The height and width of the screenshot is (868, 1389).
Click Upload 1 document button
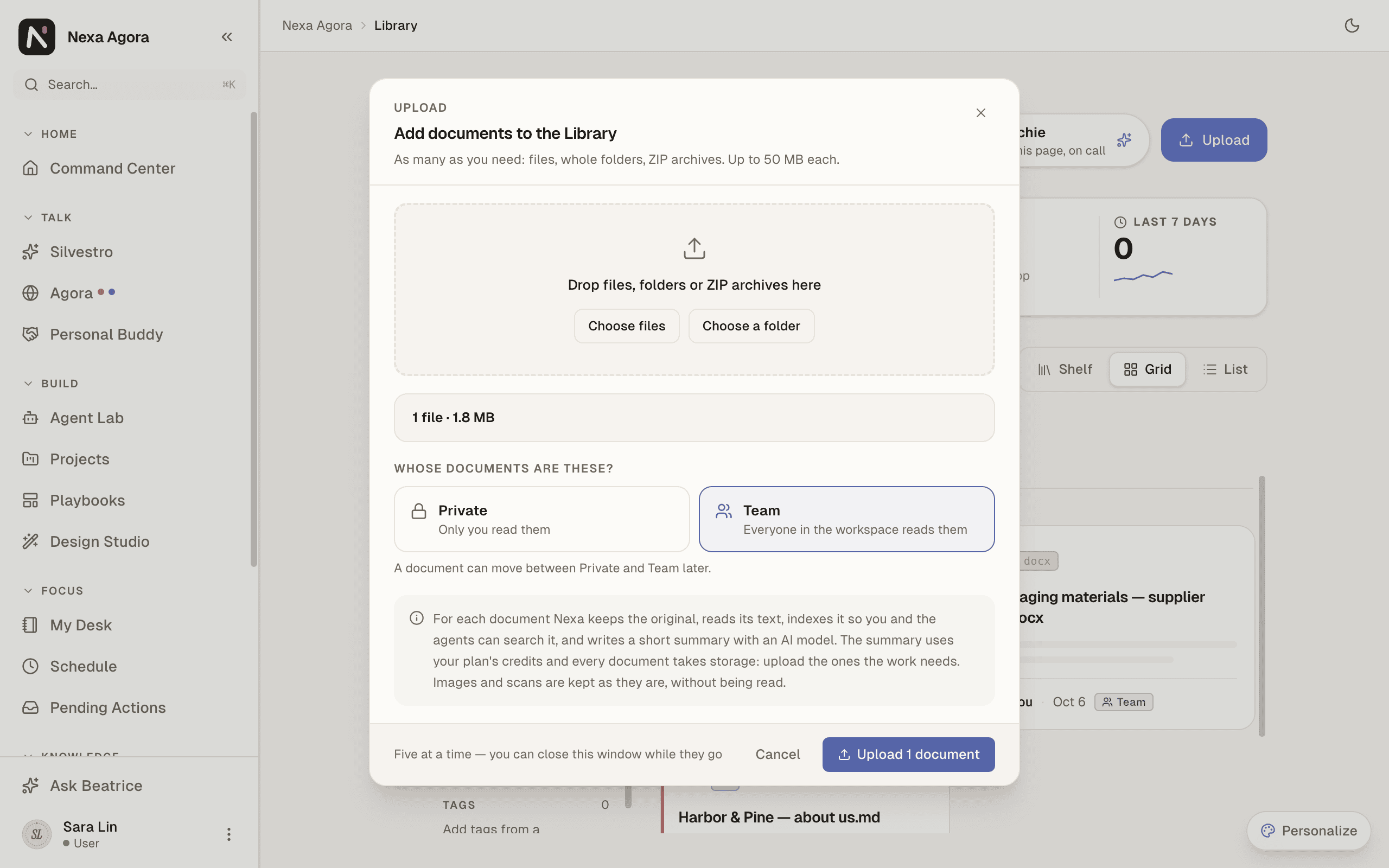(908, 754)
